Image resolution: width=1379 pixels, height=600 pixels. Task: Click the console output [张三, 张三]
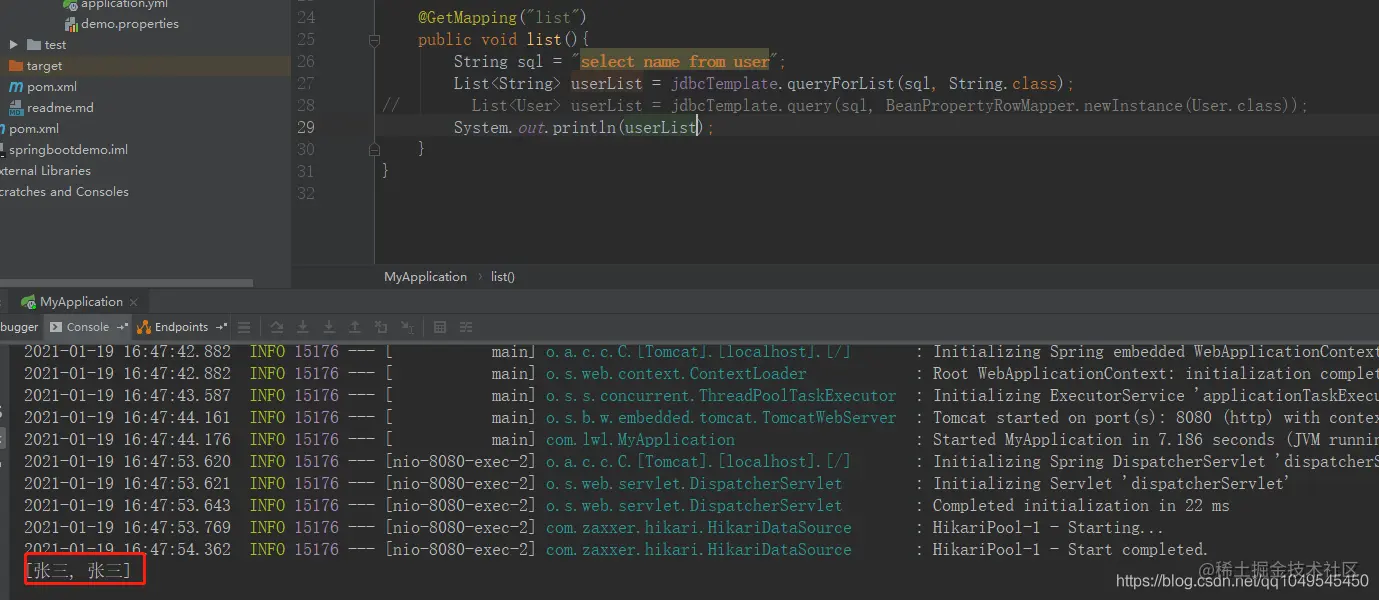pyautogui.click(x=83, y=572)
